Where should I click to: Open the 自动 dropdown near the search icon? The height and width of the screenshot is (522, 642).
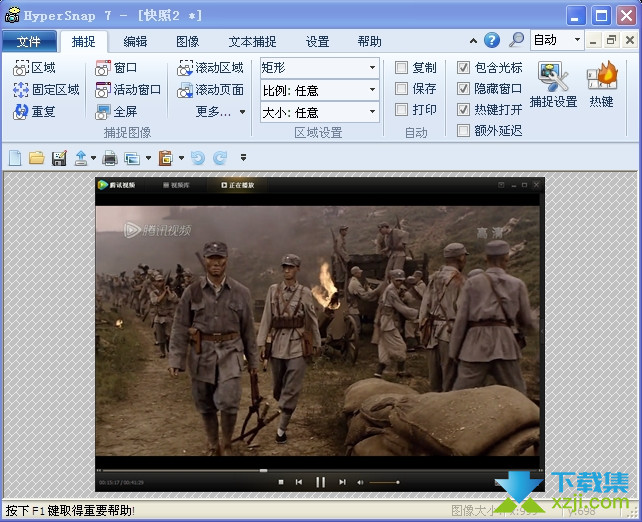click(557, 40)
